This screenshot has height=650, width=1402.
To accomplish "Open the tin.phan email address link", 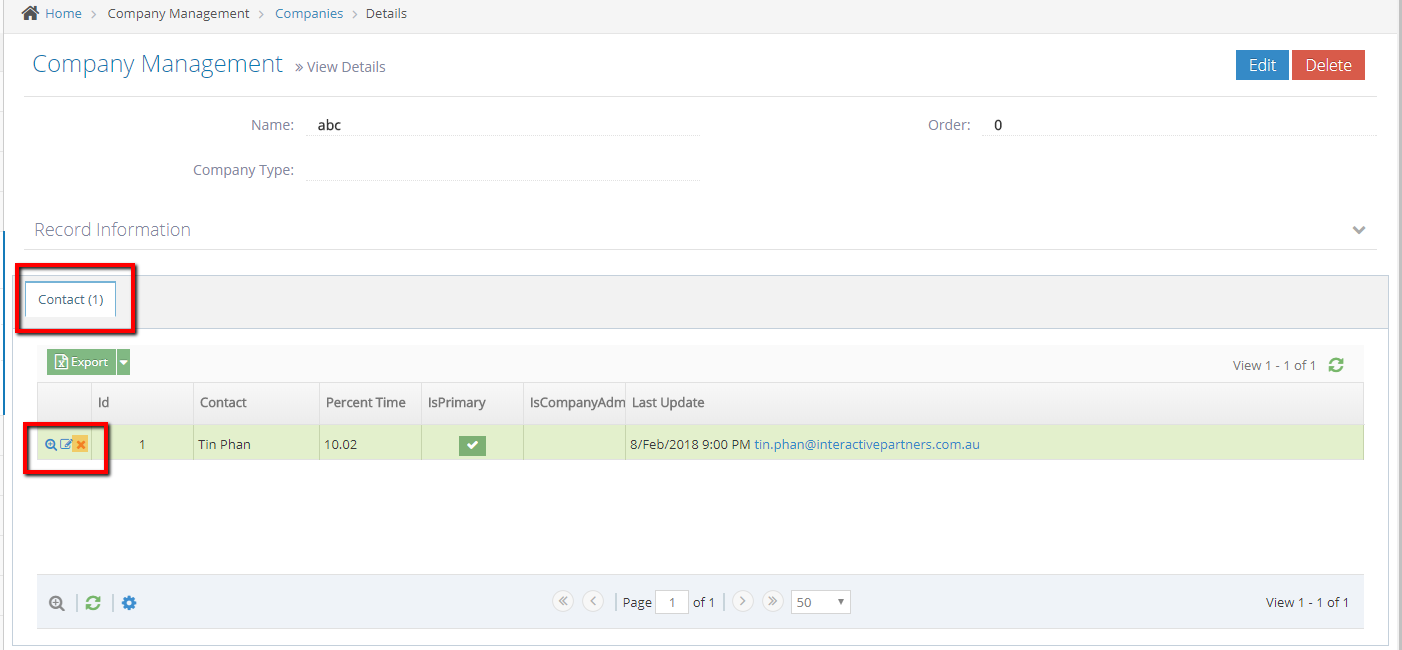I will (x=867, y=444).
